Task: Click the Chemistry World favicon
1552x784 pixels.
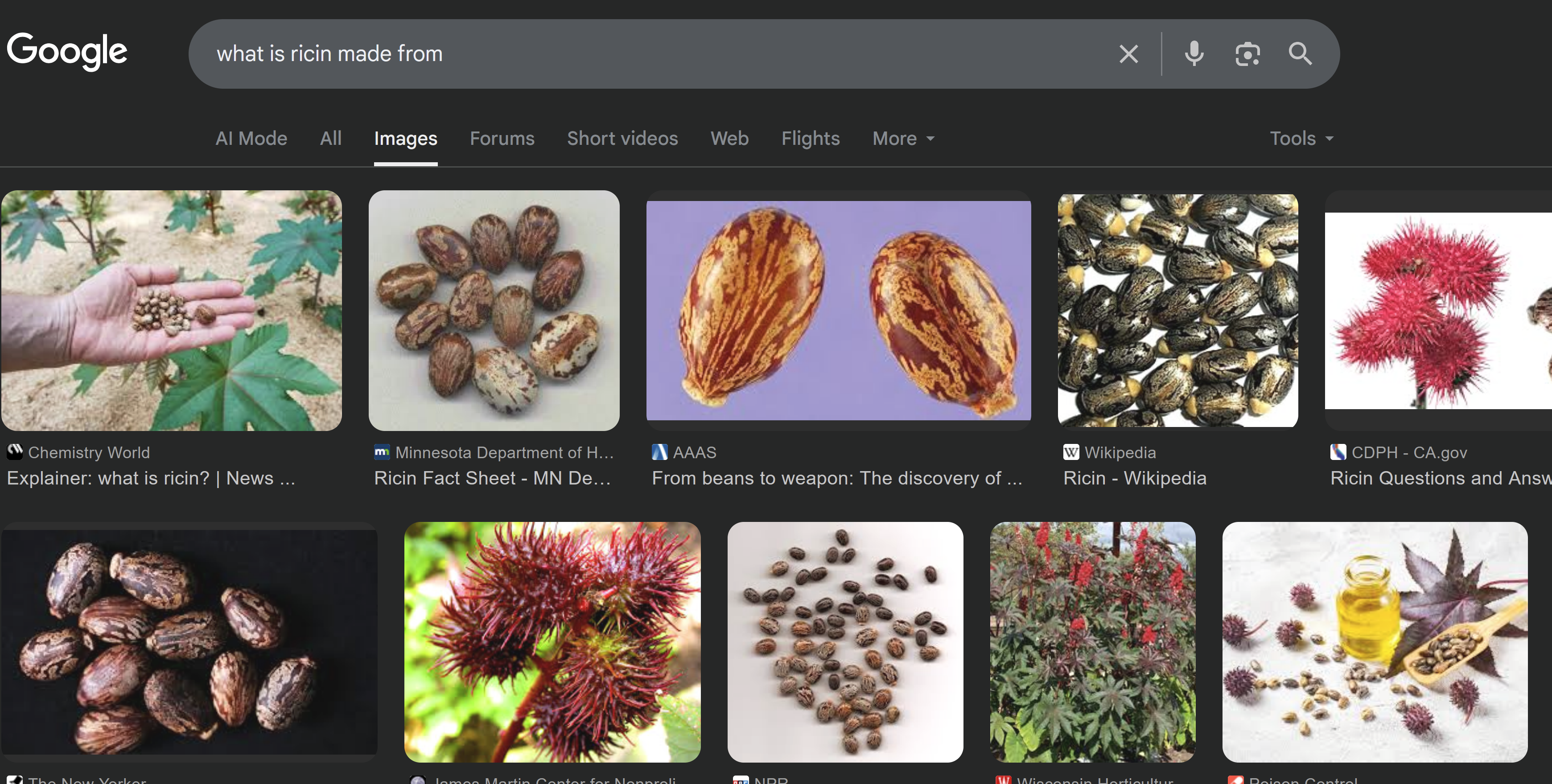Action: (x=14, y=452)
